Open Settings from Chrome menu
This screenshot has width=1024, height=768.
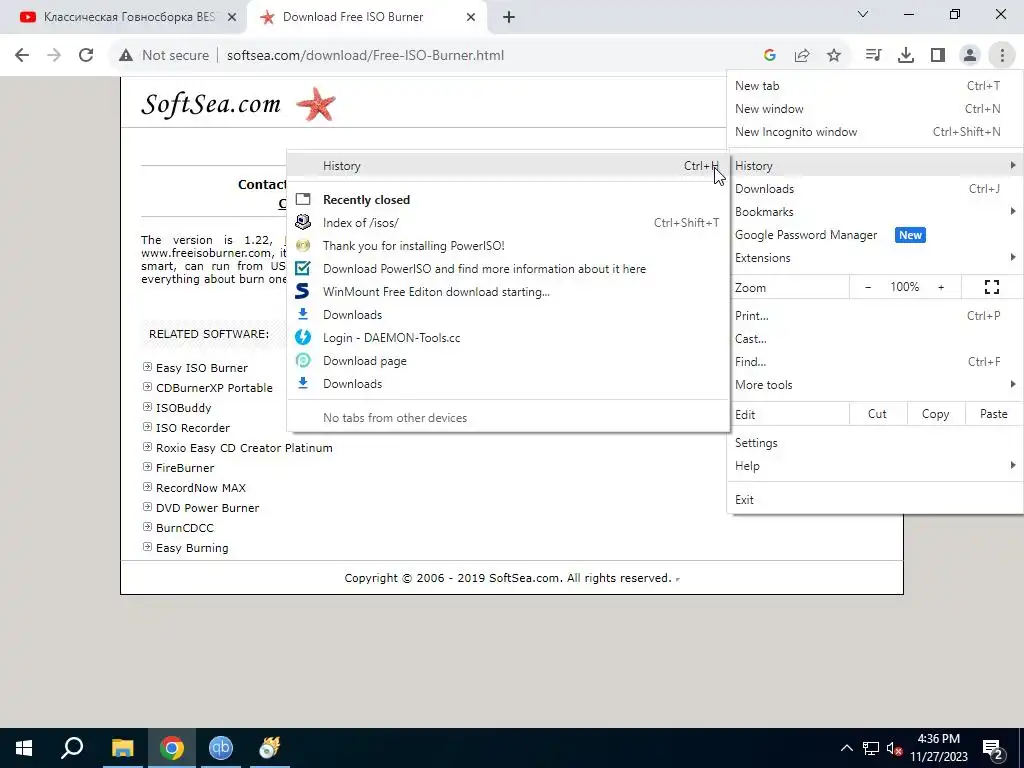pos(875,443)
